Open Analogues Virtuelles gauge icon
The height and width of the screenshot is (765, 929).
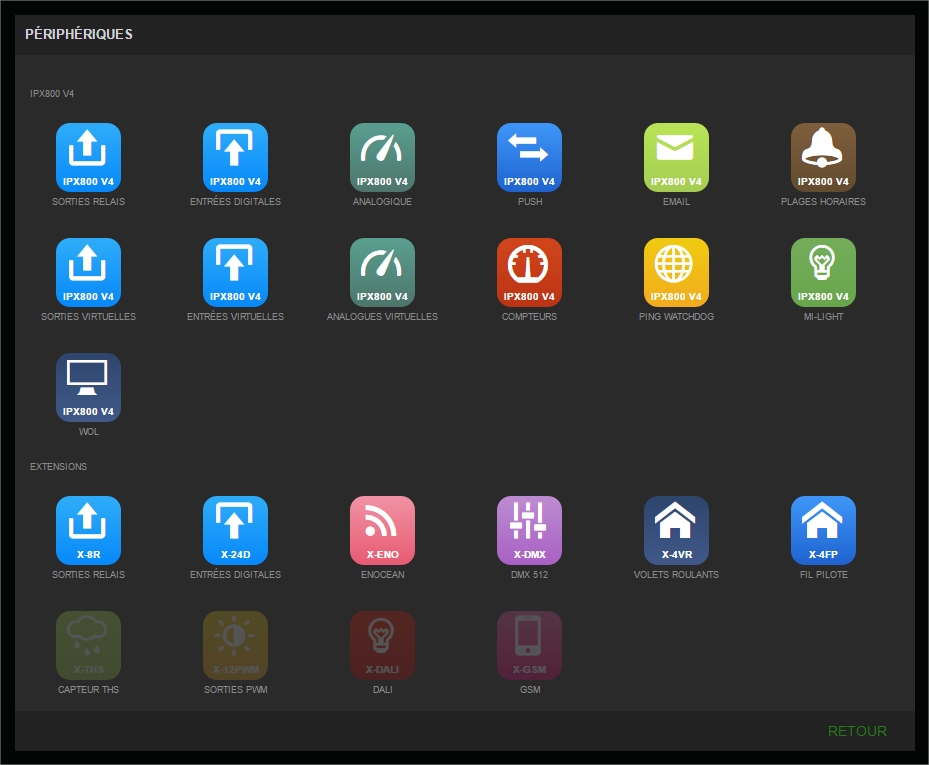tap(382, 272)
